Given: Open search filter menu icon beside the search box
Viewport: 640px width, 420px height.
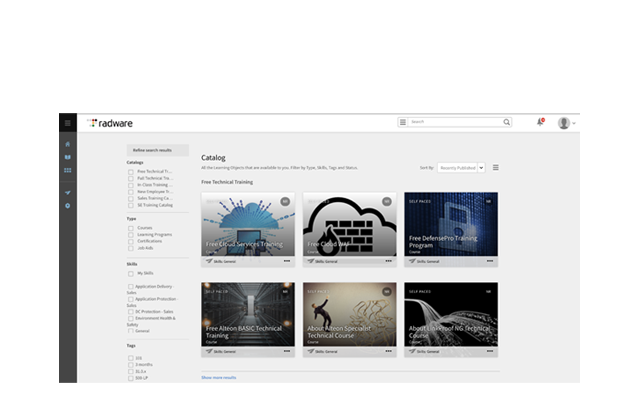Looking at the screenshot, I should click(403, 122).
